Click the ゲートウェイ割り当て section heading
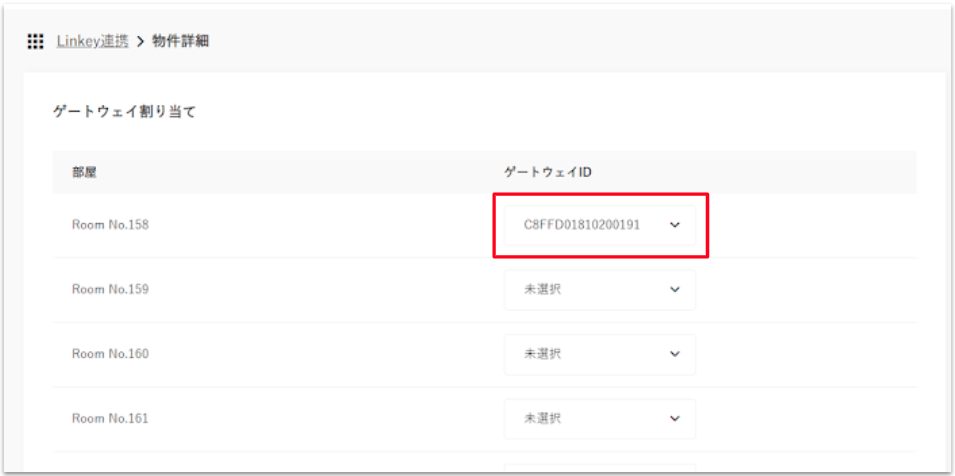955x476 pixels. coord(124,112)
